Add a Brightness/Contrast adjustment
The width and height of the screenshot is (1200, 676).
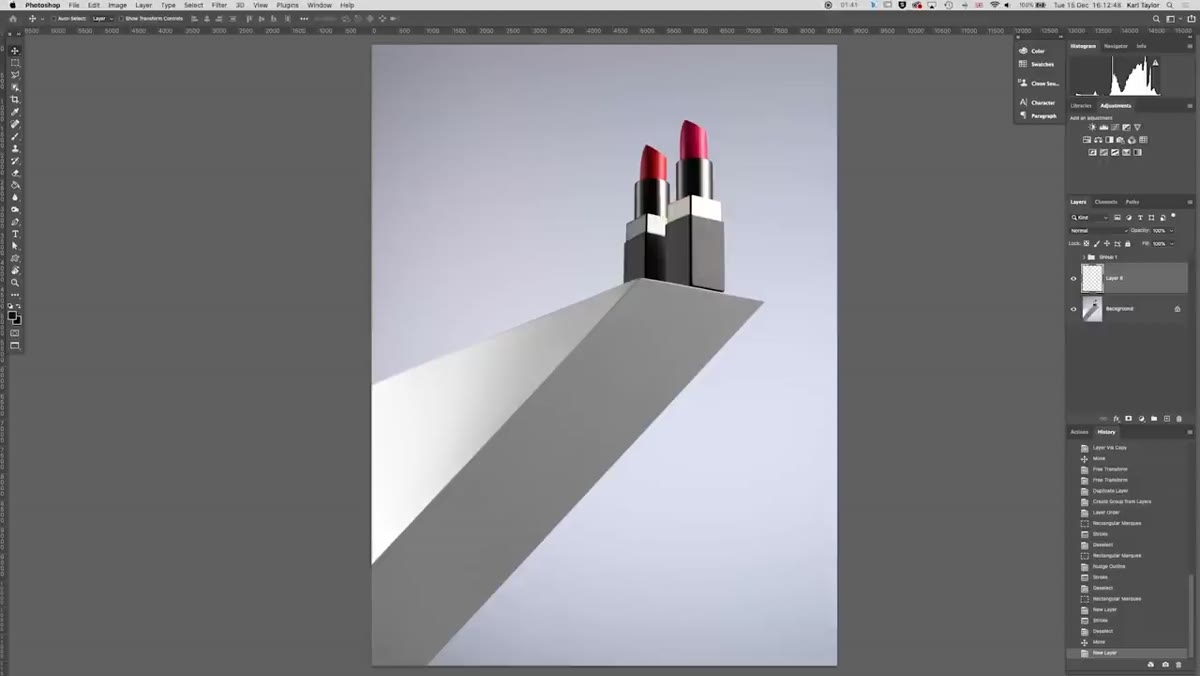pos(1092,127)
